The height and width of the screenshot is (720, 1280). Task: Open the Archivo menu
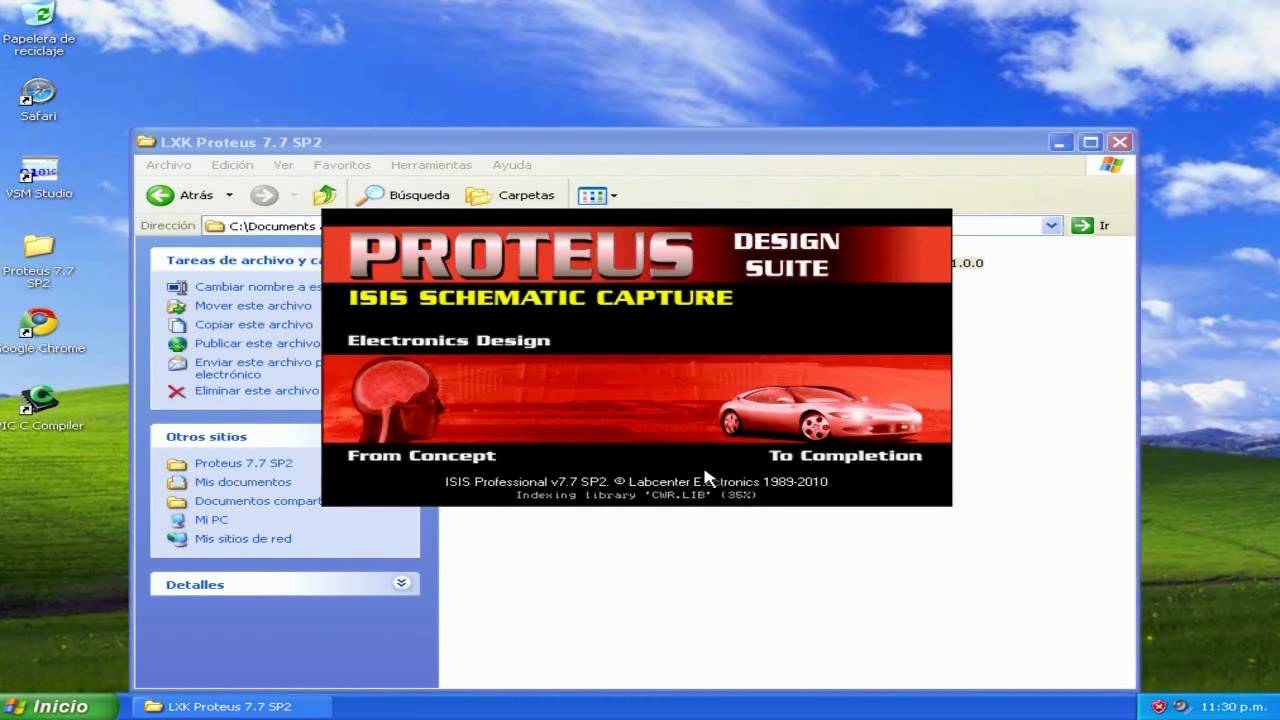coord(168,165)
